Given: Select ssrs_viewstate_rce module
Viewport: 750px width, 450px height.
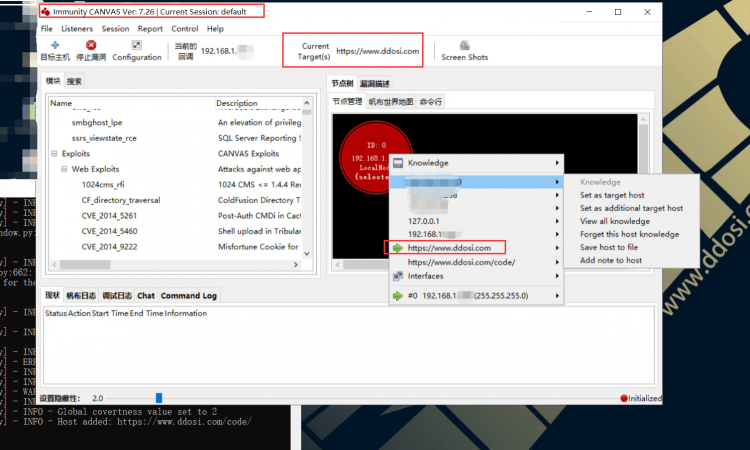Looking at the screenshot, I should 104,138.
